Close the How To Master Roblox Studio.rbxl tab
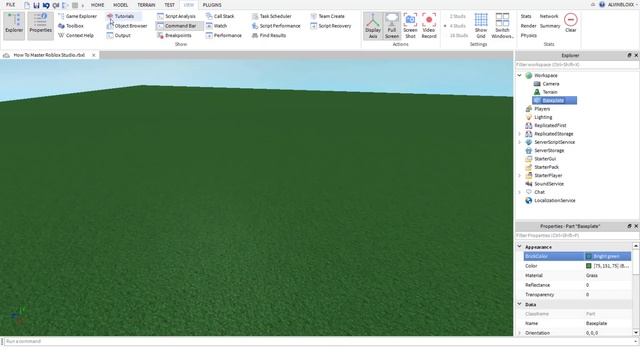This screenshot has height=360, width=640. [94, 55]
